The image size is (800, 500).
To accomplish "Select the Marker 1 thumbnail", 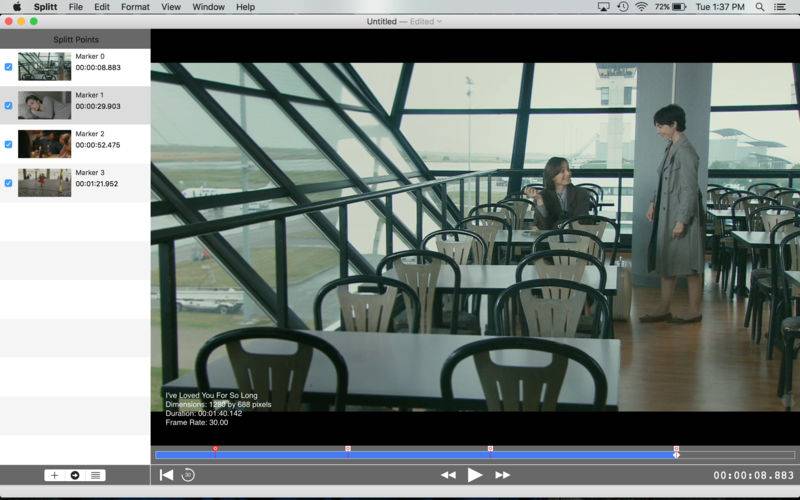I will coord(44,105).
